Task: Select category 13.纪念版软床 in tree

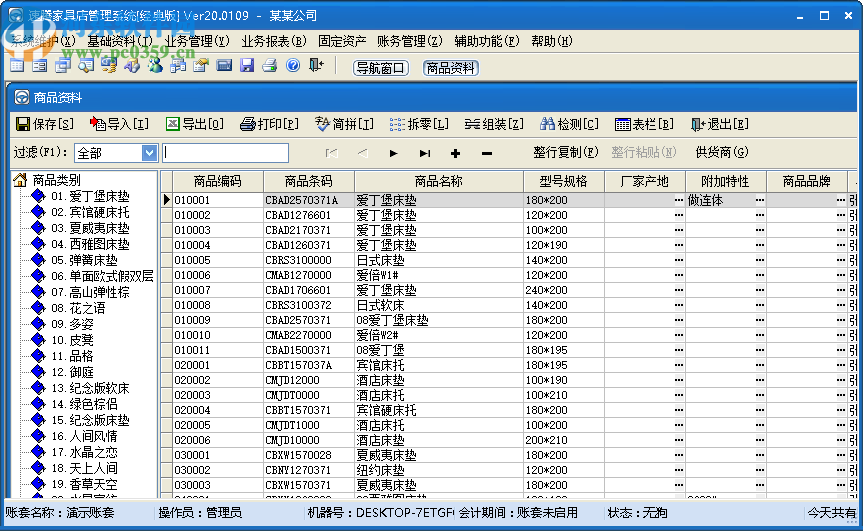Action: (x=90, y=388)
